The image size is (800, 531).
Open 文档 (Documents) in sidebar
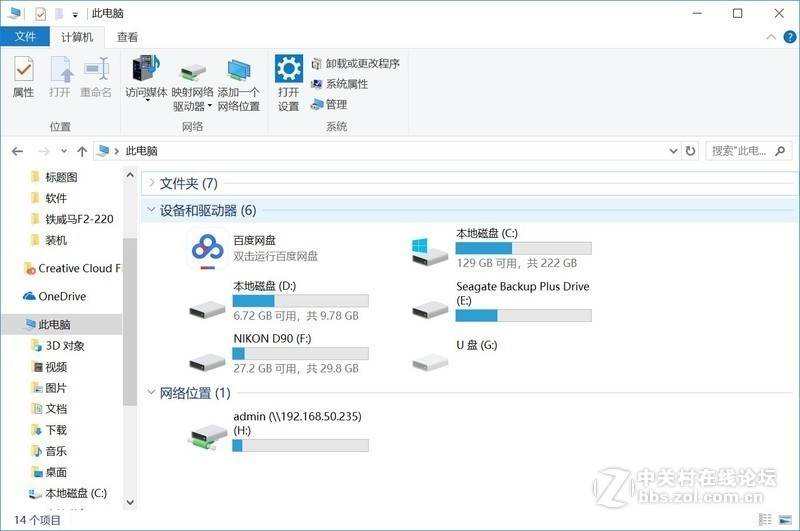[x=49, y=409]
